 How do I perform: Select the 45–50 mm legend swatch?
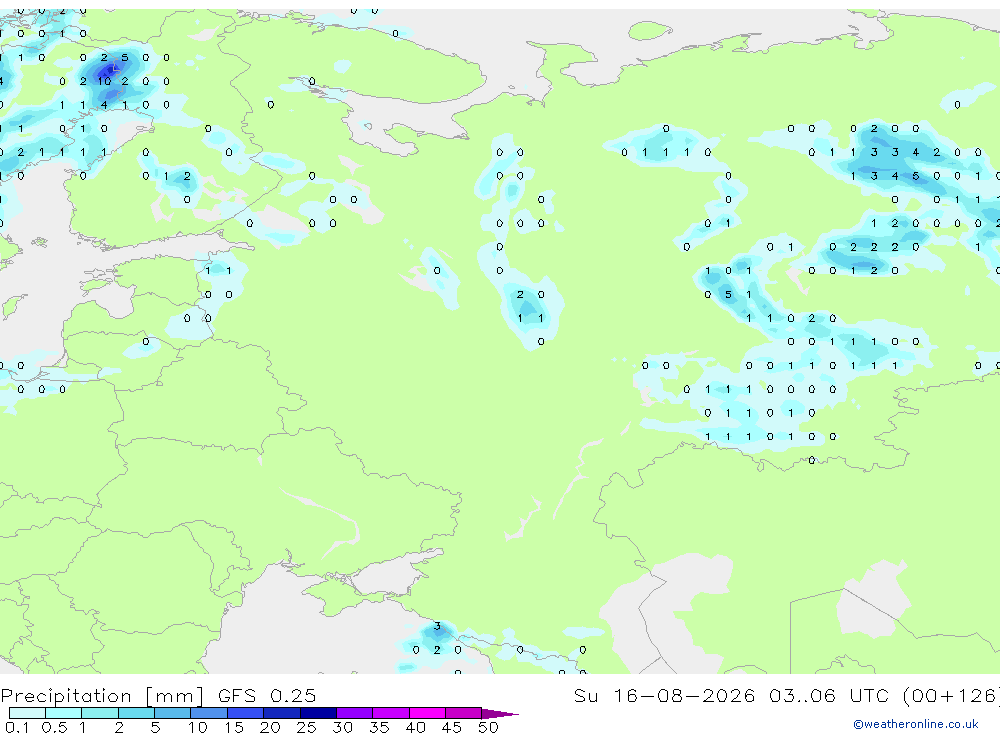tap(463, 713)
